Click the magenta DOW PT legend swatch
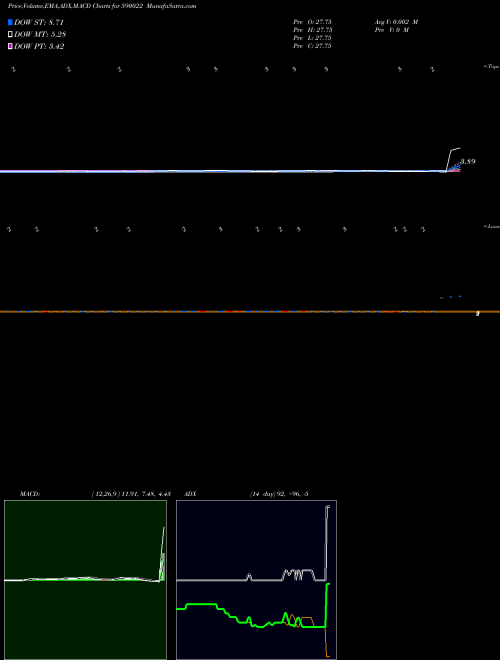The height and width of the screenshot is (660, 500). point(10,46)
